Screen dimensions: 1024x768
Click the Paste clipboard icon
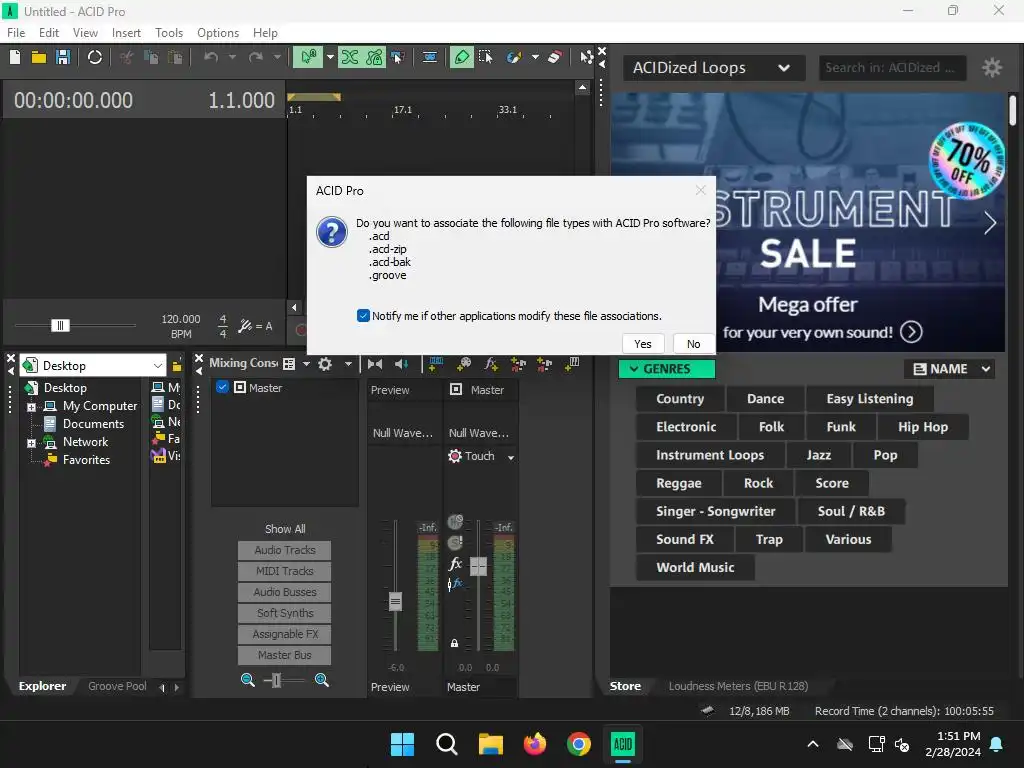click(x=175, y=57)
